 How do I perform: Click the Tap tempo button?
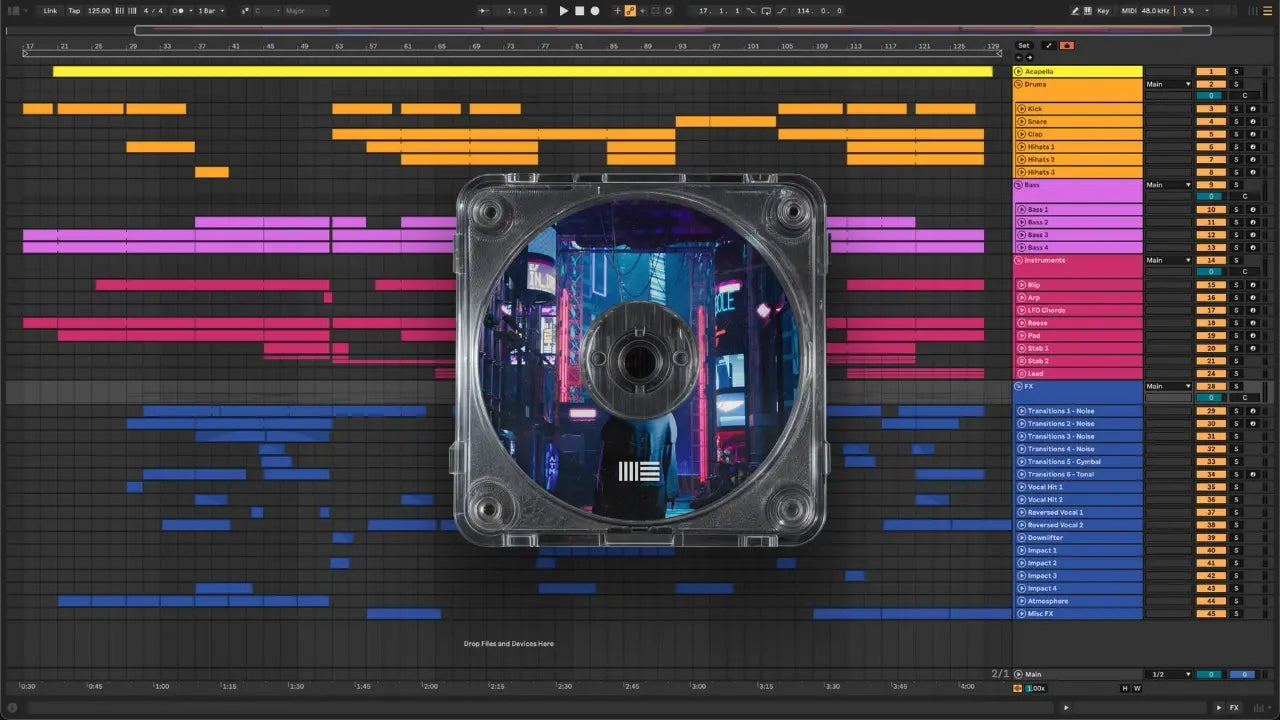coord(74,11)
